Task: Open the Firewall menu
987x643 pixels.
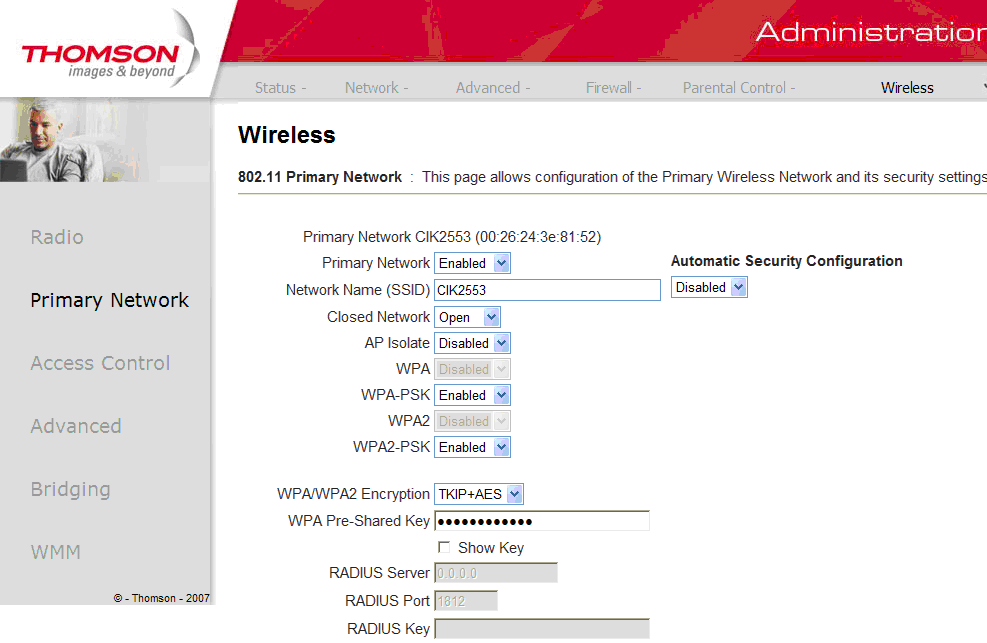Action: coord(613,87)
